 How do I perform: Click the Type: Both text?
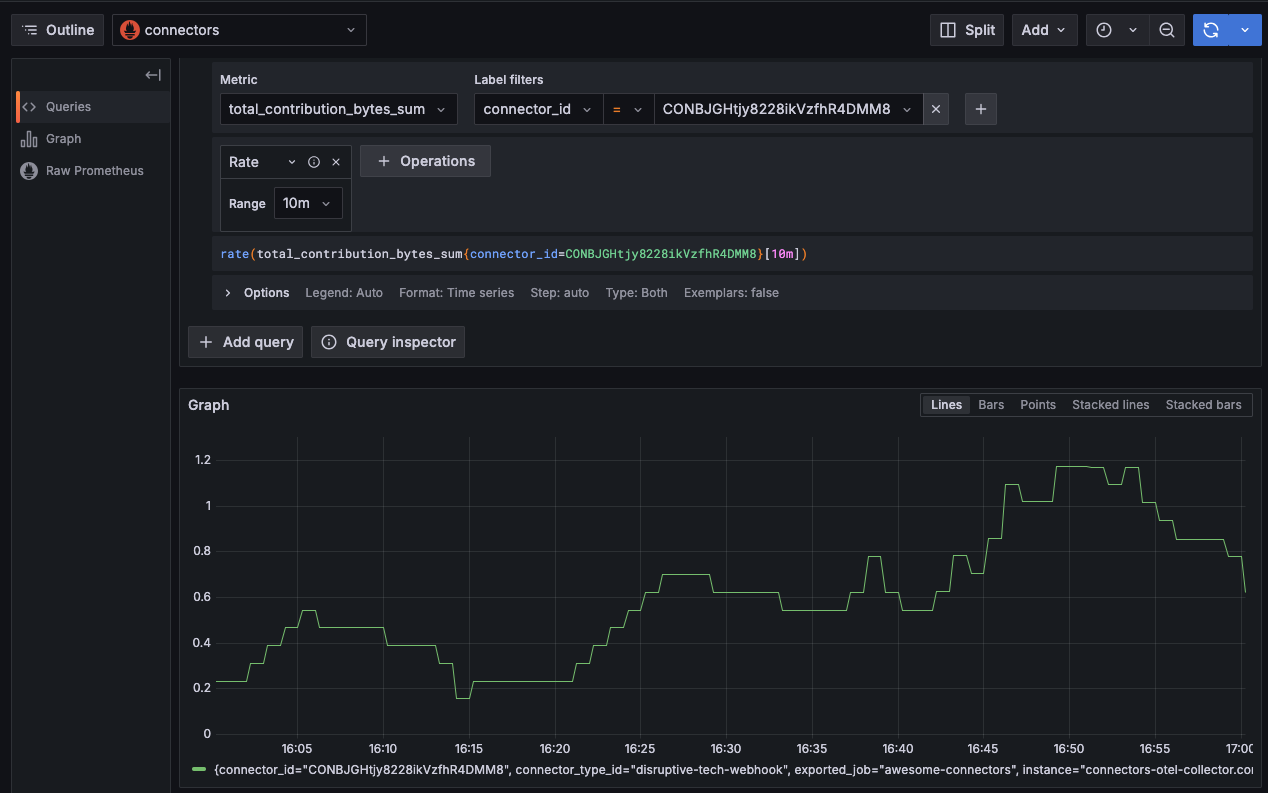(636, 293)
